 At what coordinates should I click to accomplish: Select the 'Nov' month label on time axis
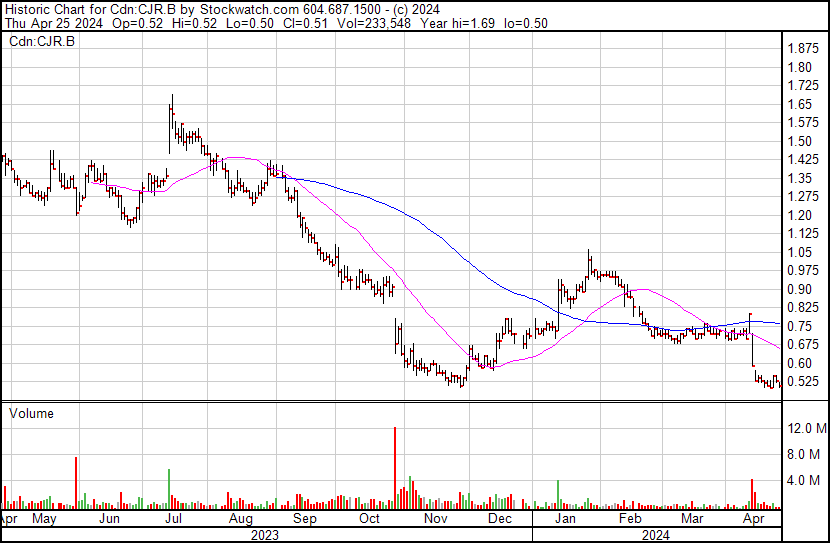tap(434, 520)
